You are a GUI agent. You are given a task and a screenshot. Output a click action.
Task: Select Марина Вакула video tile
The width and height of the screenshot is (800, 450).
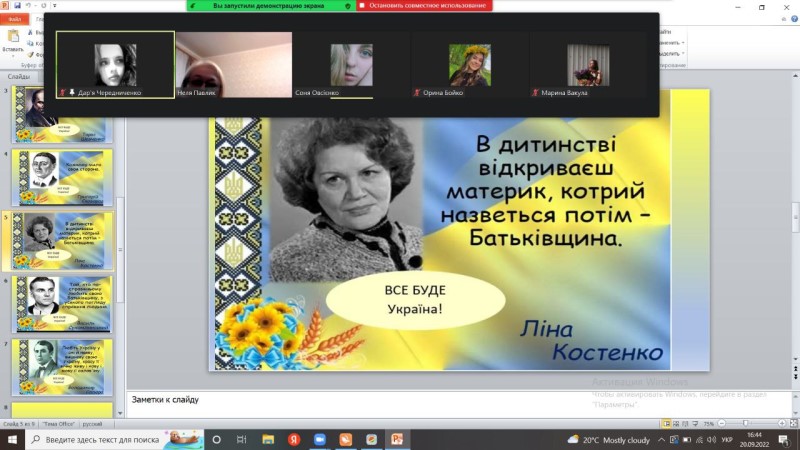tap(588, 65)
